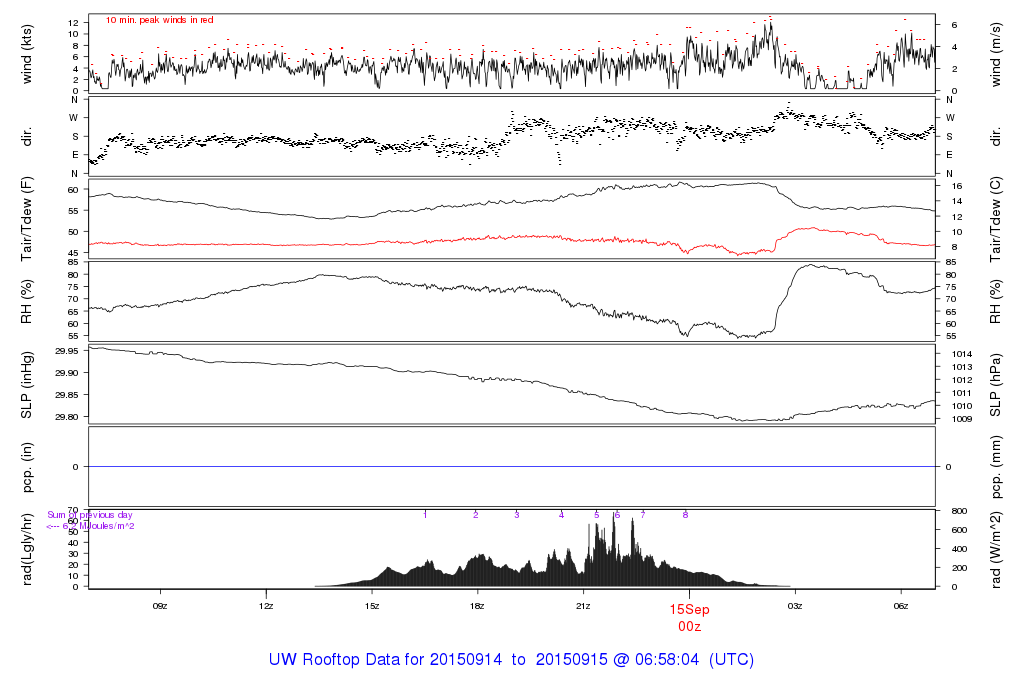Click the 'MJoules/m^2' annotation line

pos(90,526)
